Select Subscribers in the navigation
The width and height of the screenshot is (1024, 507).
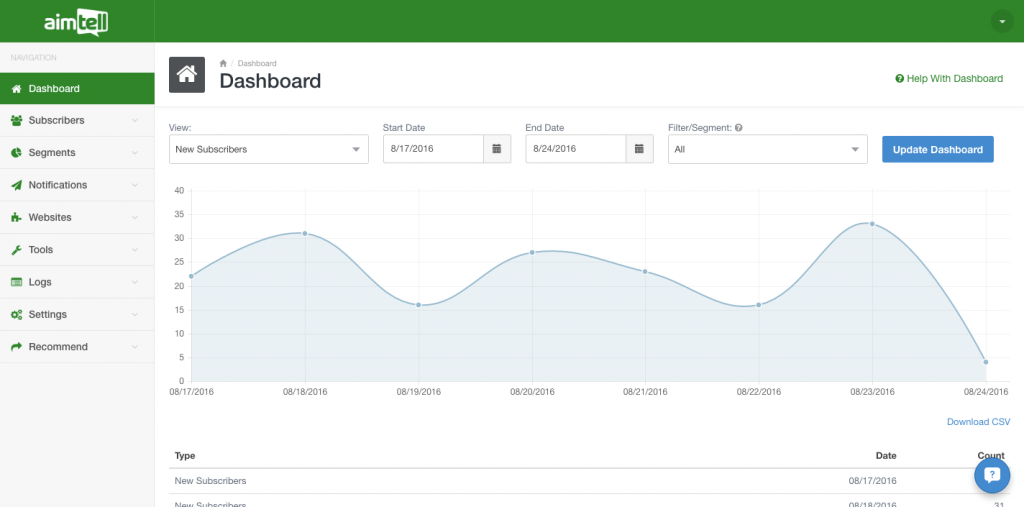coord(77,121)
